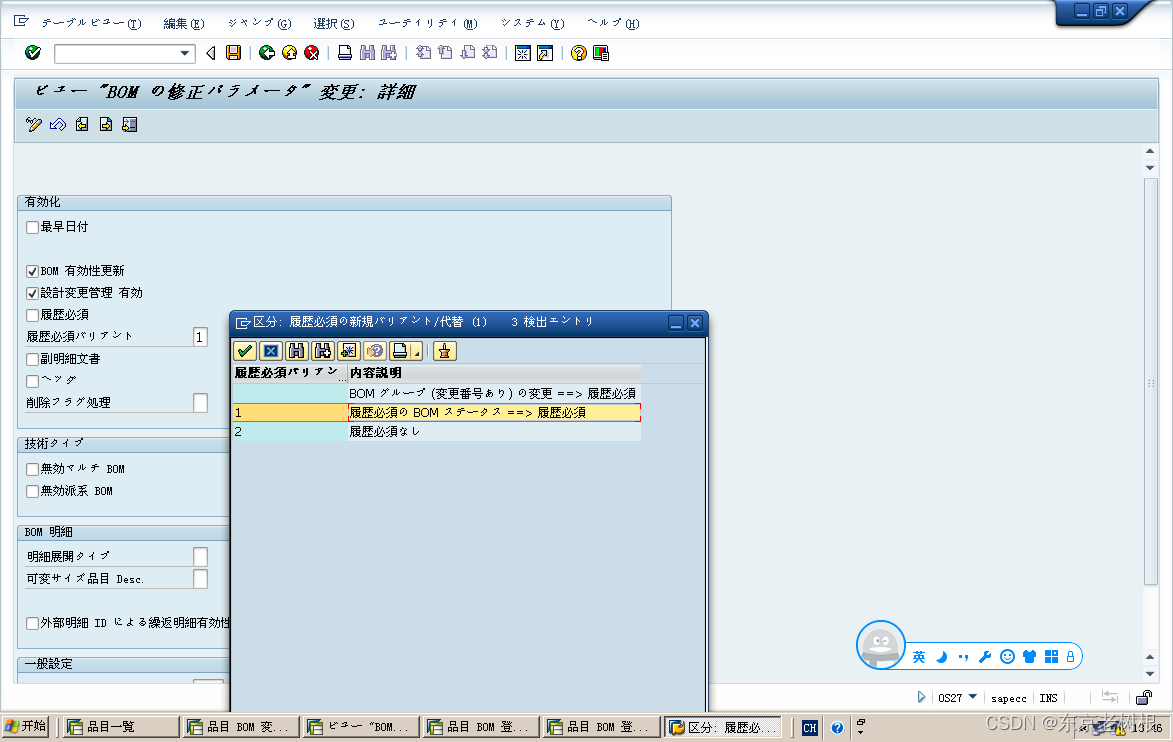Open the command field dropdown arrow

182,52
